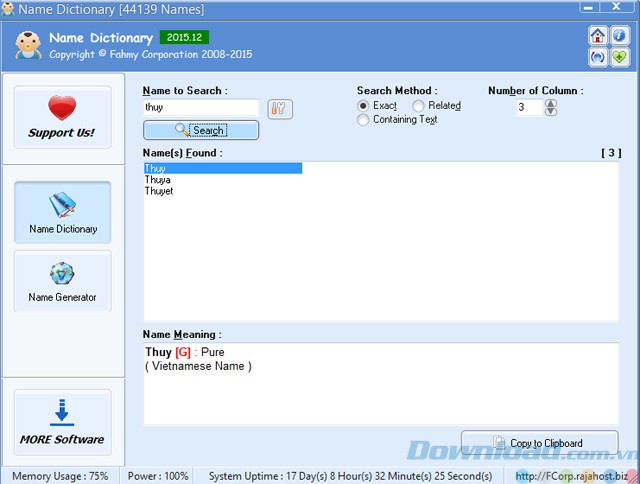The image size is (640, 484).
Task: Click the Name to Search text field
Action: 200,108
